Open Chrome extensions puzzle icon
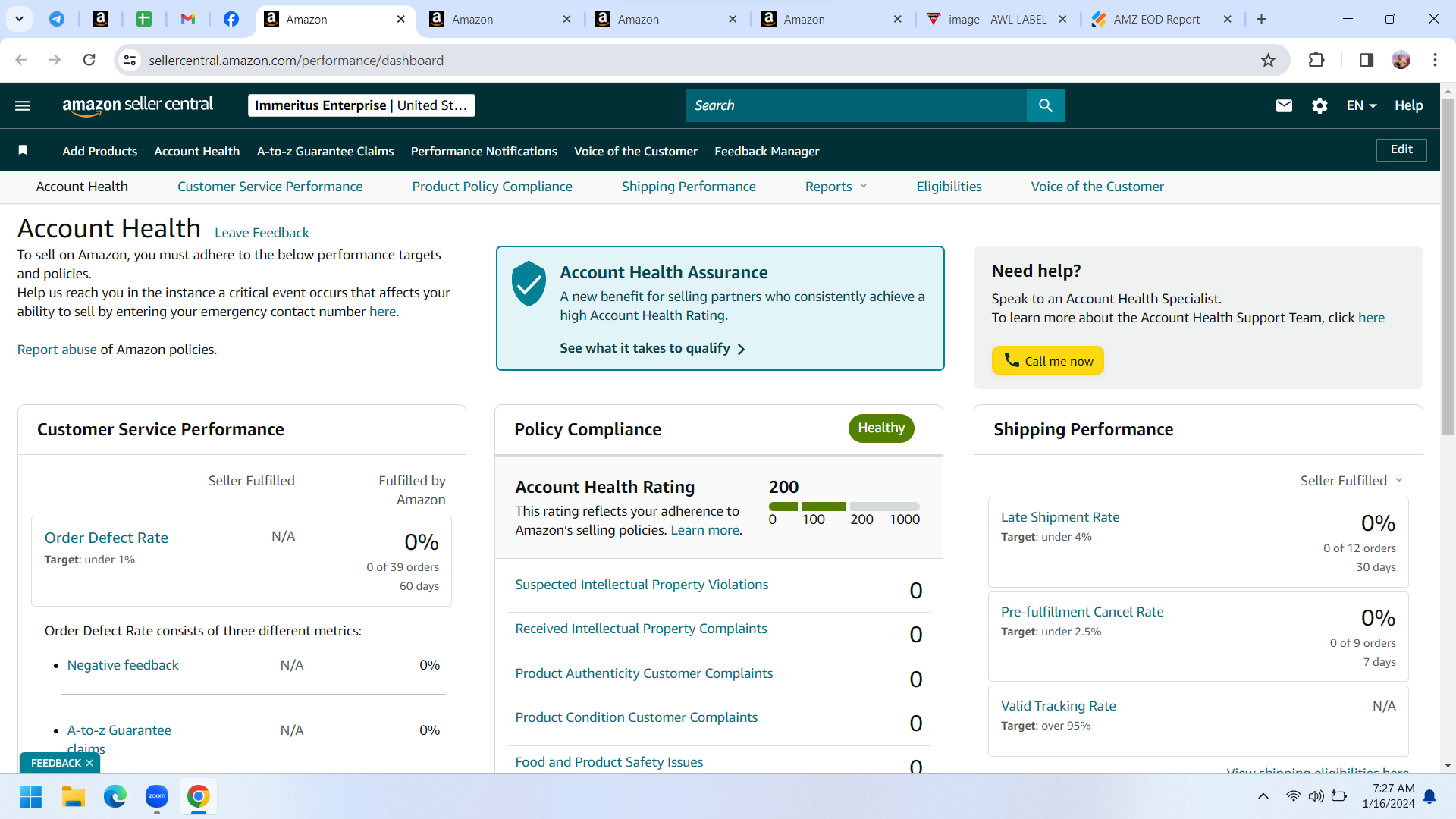This screenshot has height=819, width=1456. pyautogui.click(x=1316, y=60)
